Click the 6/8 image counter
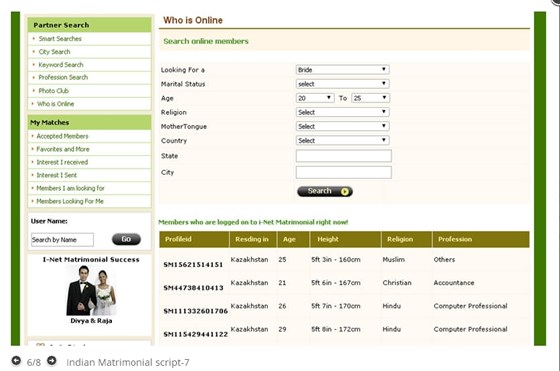Image resolution: width=560 pixels, height=371 pixels. pyautogui.click(x=34, y=362)
